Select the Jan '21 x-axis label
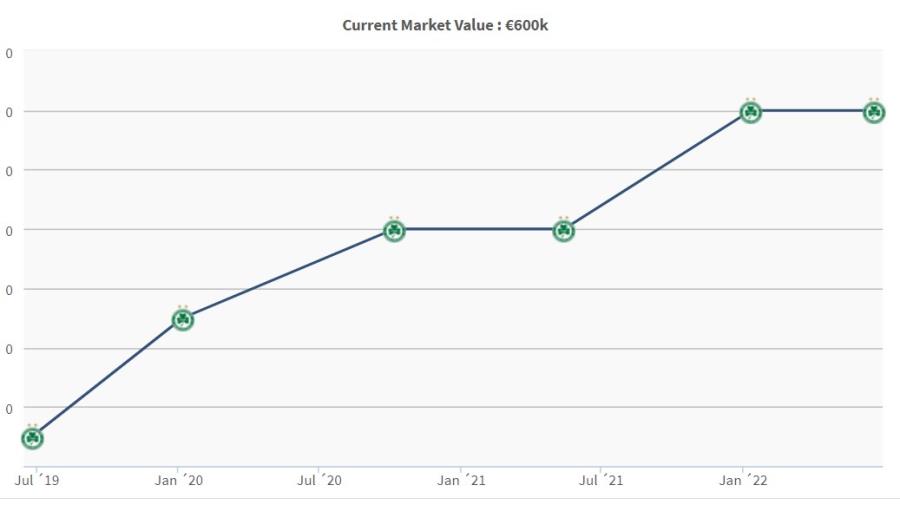Screen dimensions: 900x518 (x=462, y=481)
